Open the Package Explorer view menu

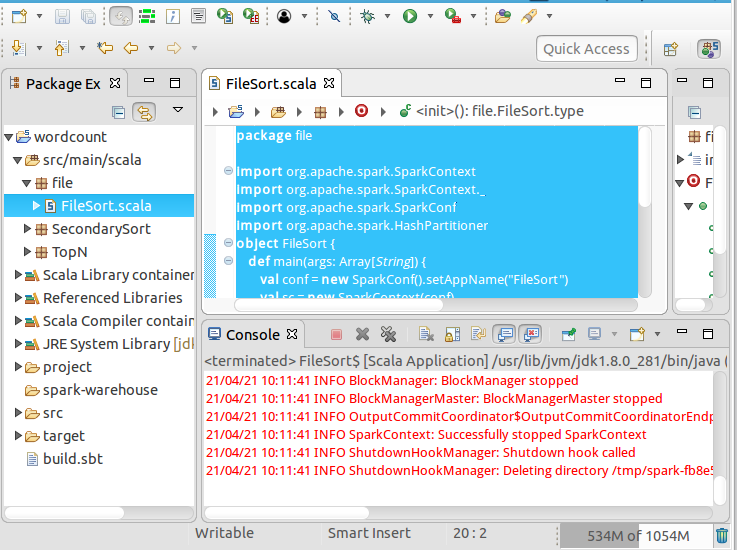click(x=178, y=110)
